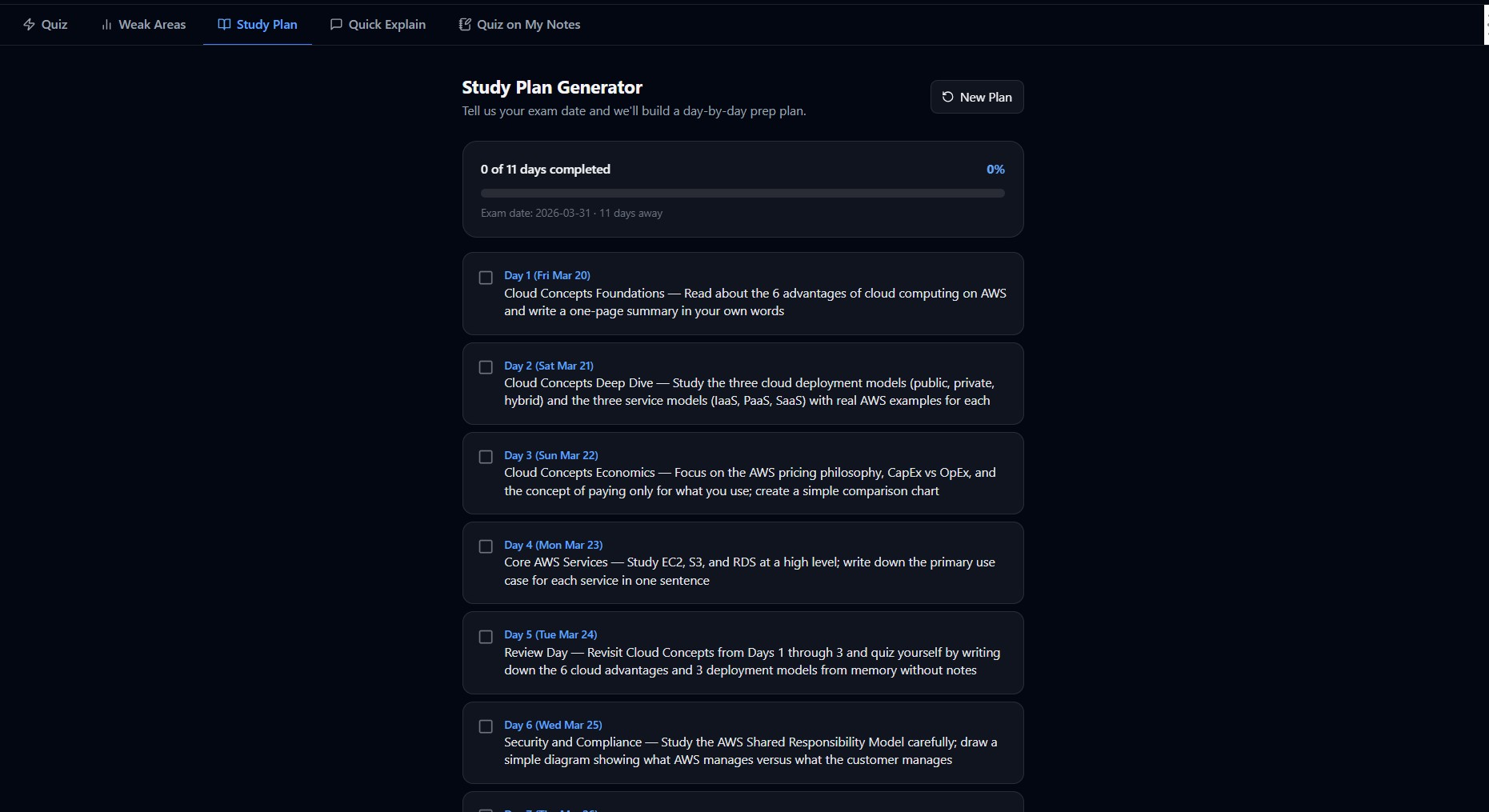Click the refresh arrow icon in New Plan

(947, 97)
